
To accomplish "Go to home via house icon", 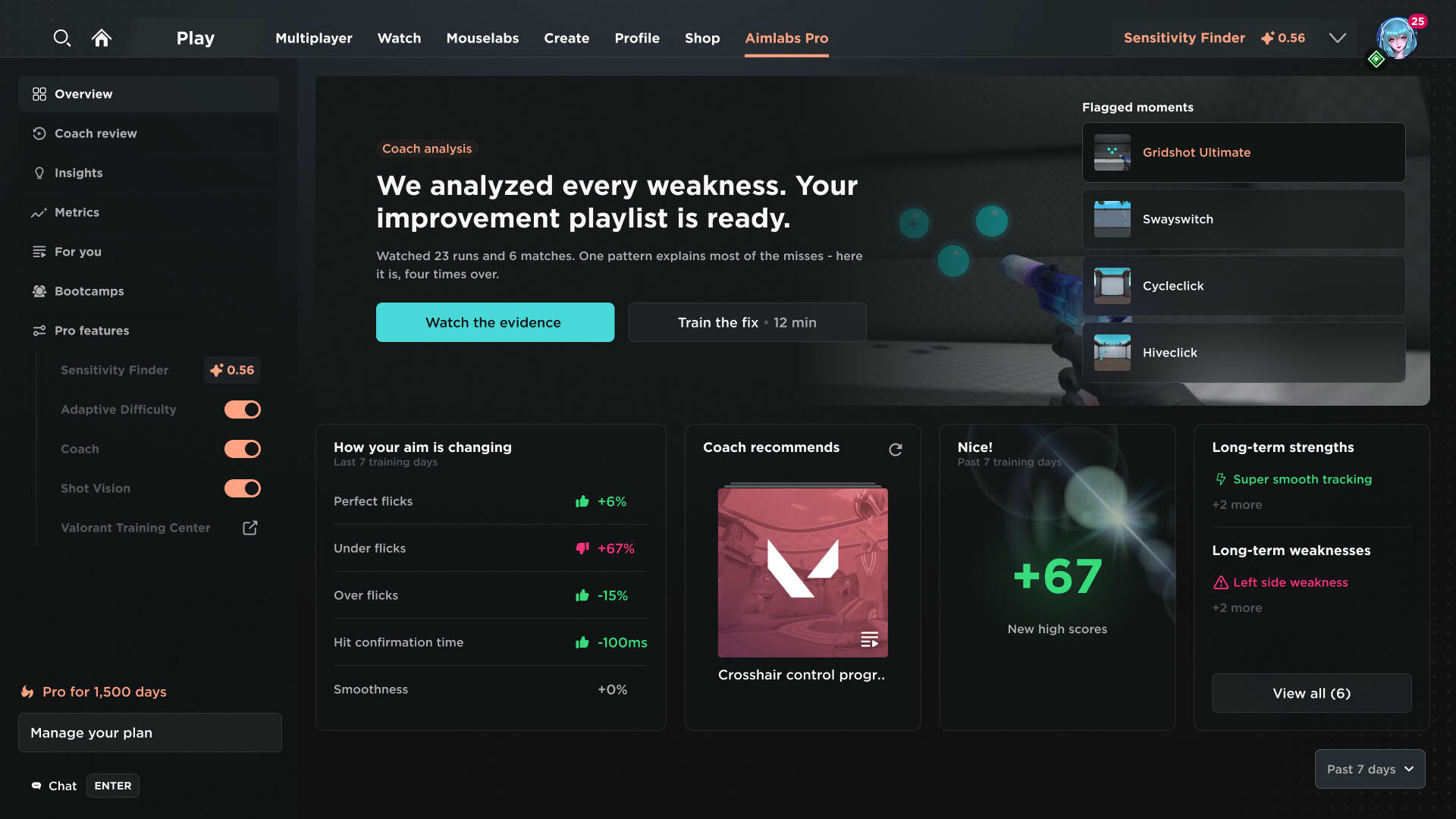I will coord(102,38).
